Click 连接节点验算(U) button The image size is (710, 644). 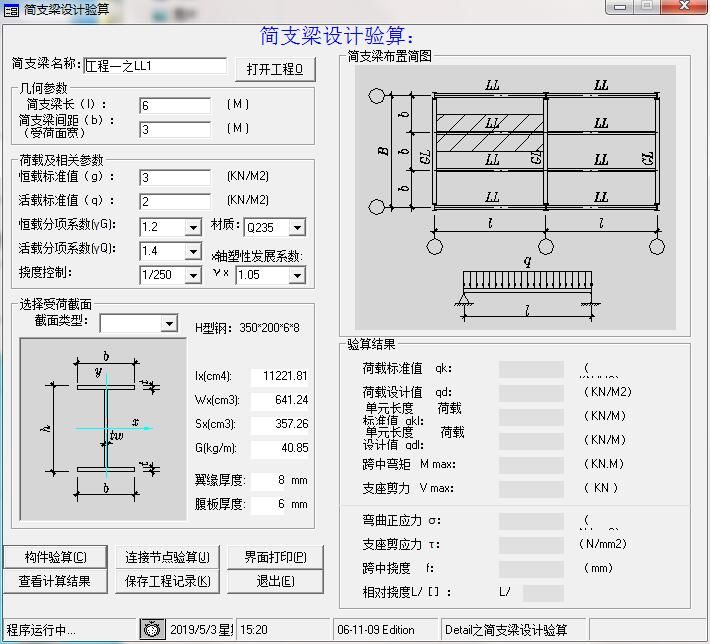pos(167,557)
